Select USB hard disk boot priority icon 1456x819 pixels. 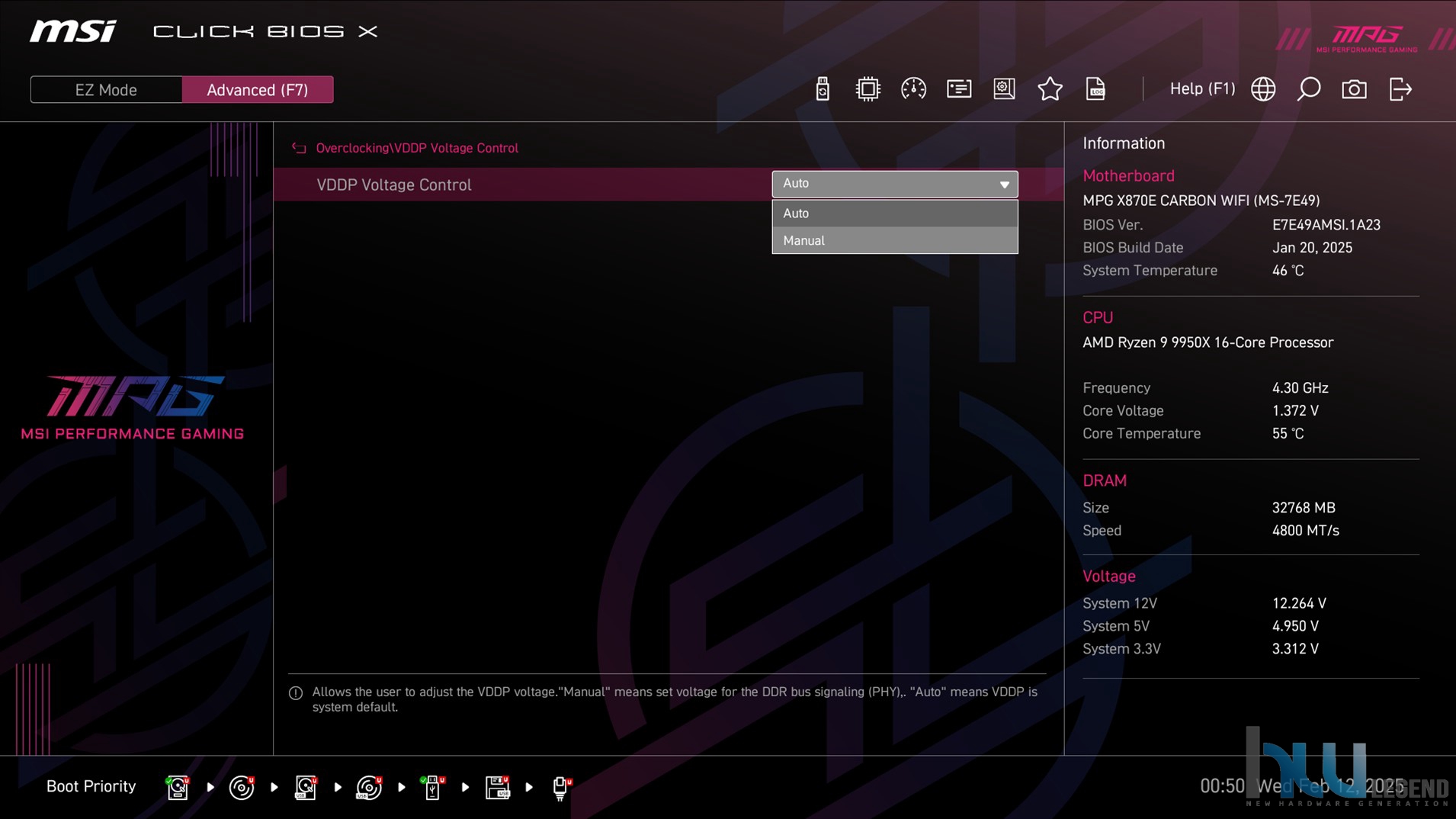(306, 787)
